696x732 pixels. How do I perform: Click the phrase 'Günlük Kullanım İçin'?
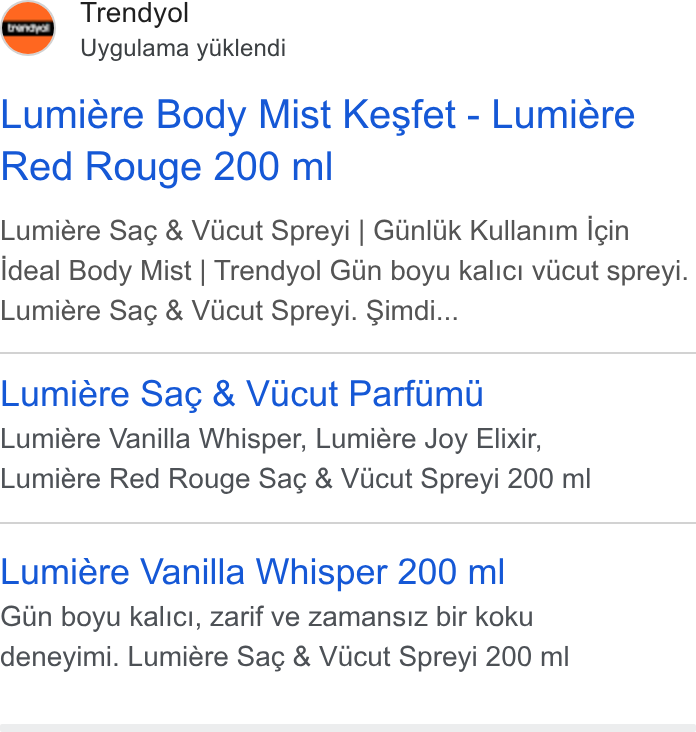coord(501,231)
